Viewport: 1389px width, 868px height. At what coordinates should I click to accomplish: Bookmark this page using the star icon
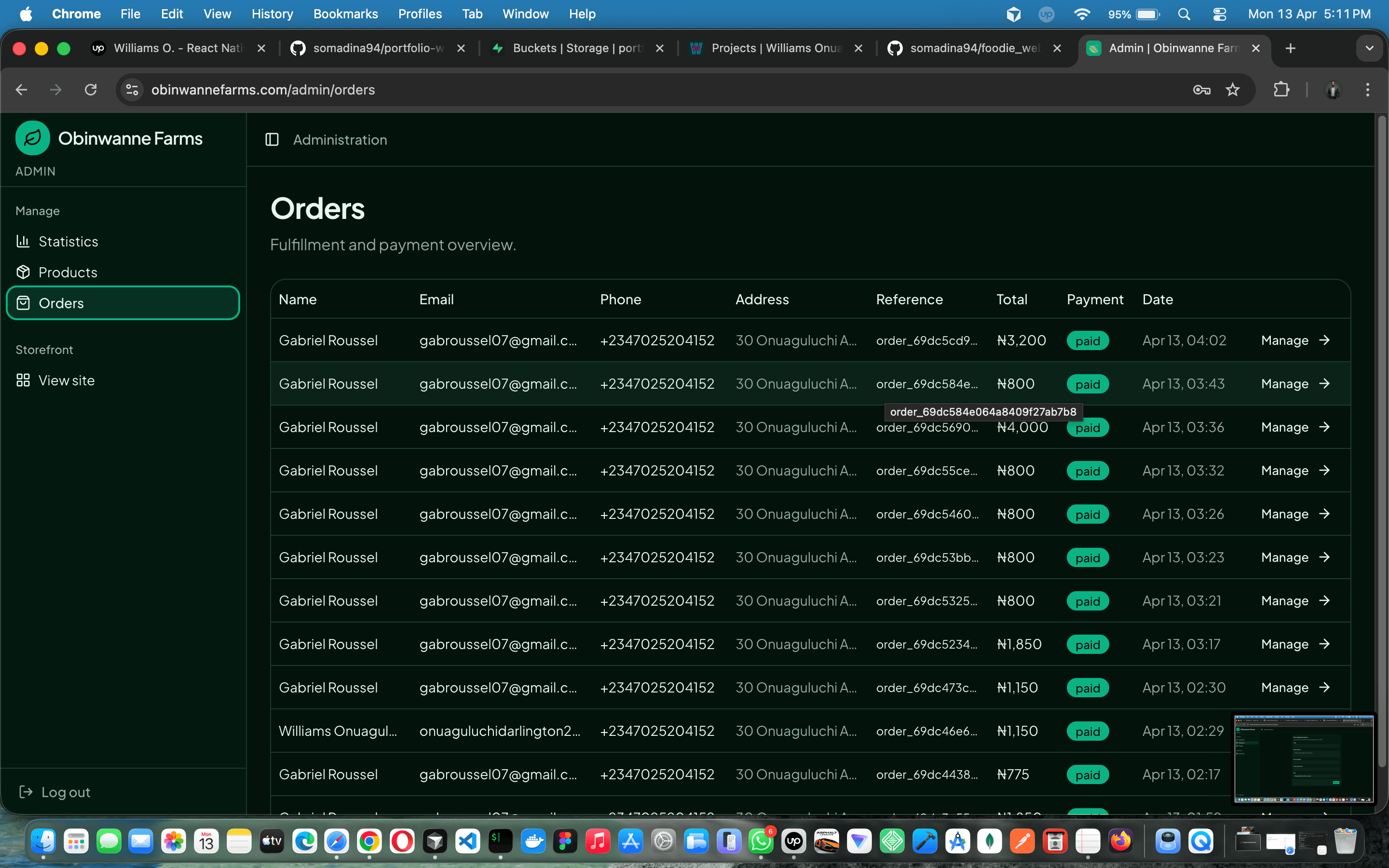tap(1232, 90)
